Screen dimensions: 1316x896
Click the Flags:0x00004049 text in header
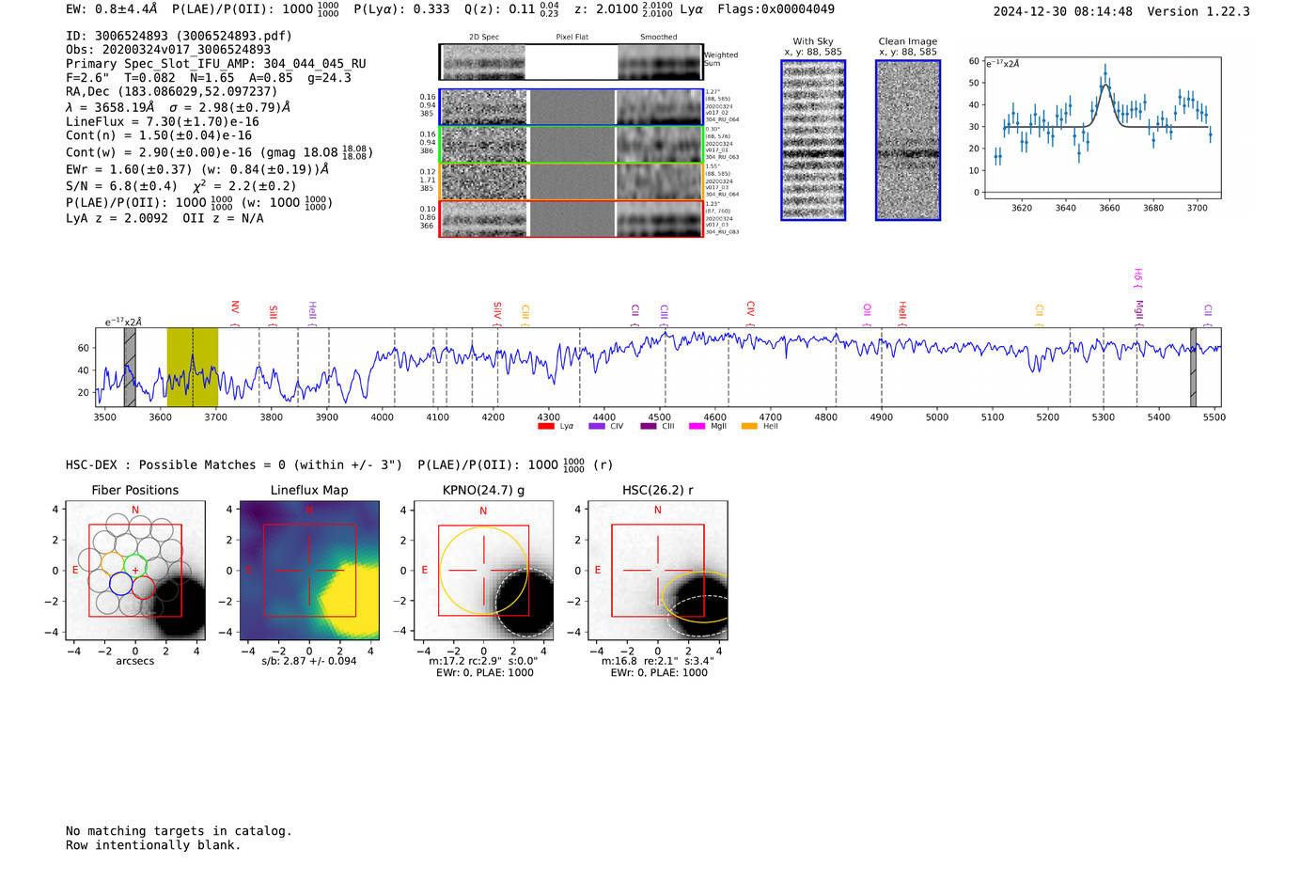[x=775, y=9]
